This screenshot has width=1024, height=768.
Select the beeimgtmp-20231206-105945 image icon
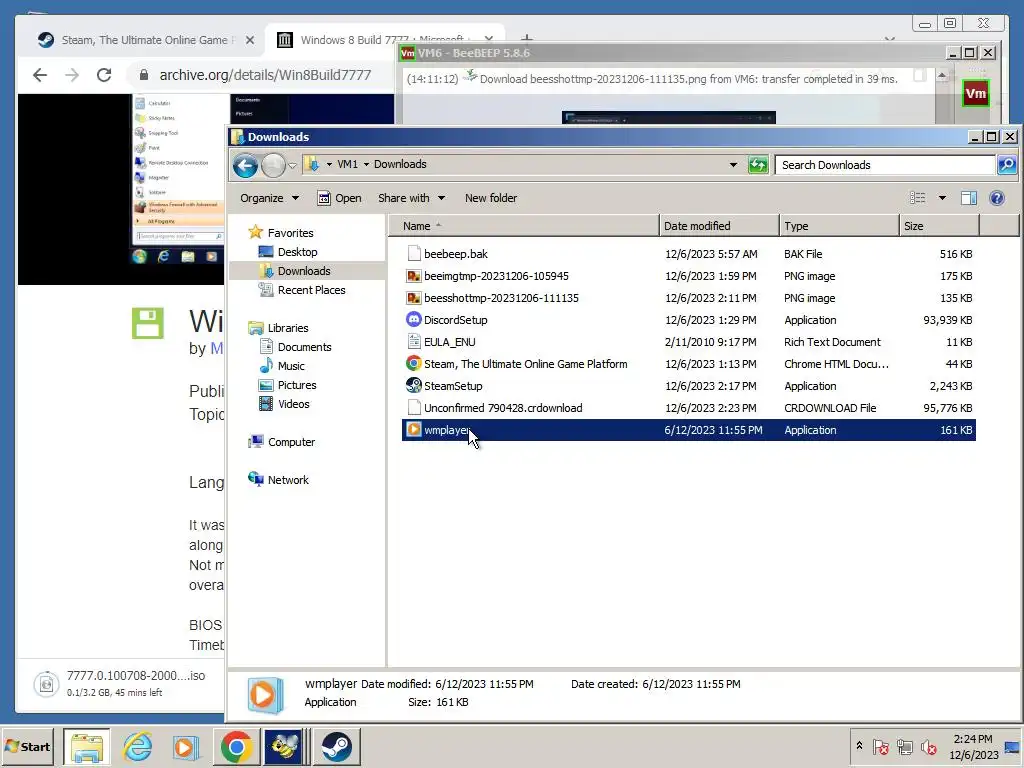pyautogui.click(x=413, y=276)
